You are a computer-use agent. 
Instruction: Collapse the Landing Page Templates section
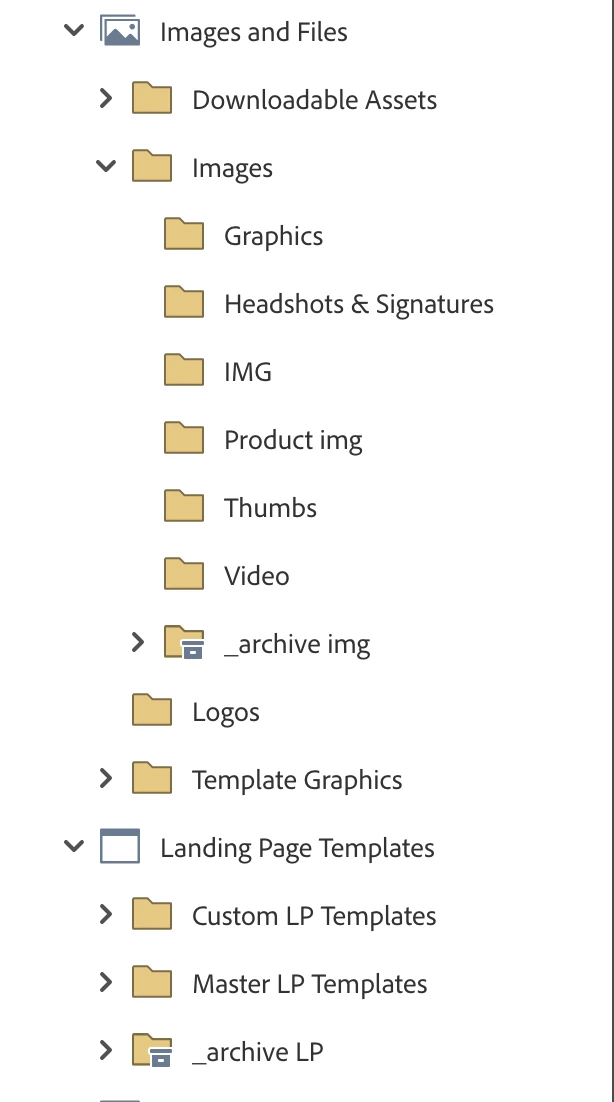click(74, 845)
